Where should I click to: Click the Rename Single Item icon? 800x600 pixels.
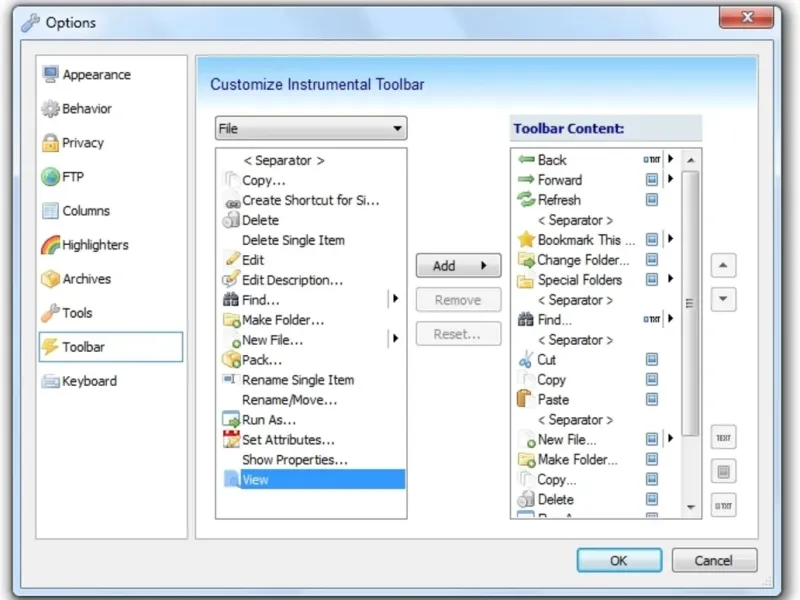click(230, 379)
